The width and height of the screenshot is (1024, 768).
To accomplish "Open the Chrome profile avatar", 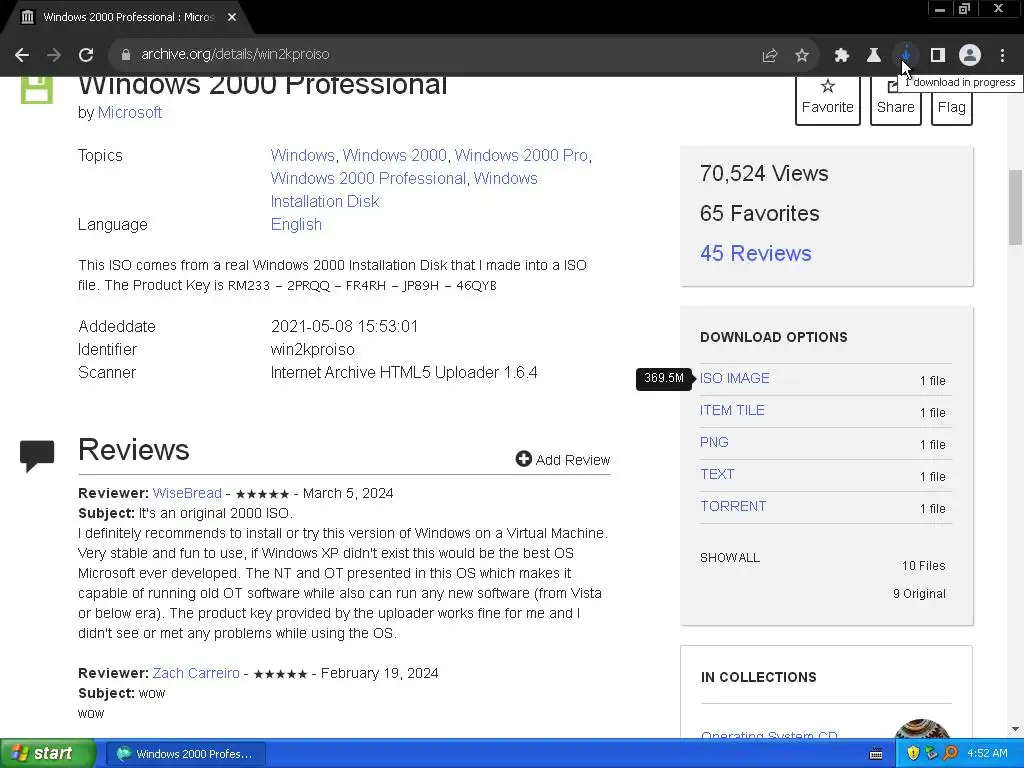I will [x=970, y=56].
